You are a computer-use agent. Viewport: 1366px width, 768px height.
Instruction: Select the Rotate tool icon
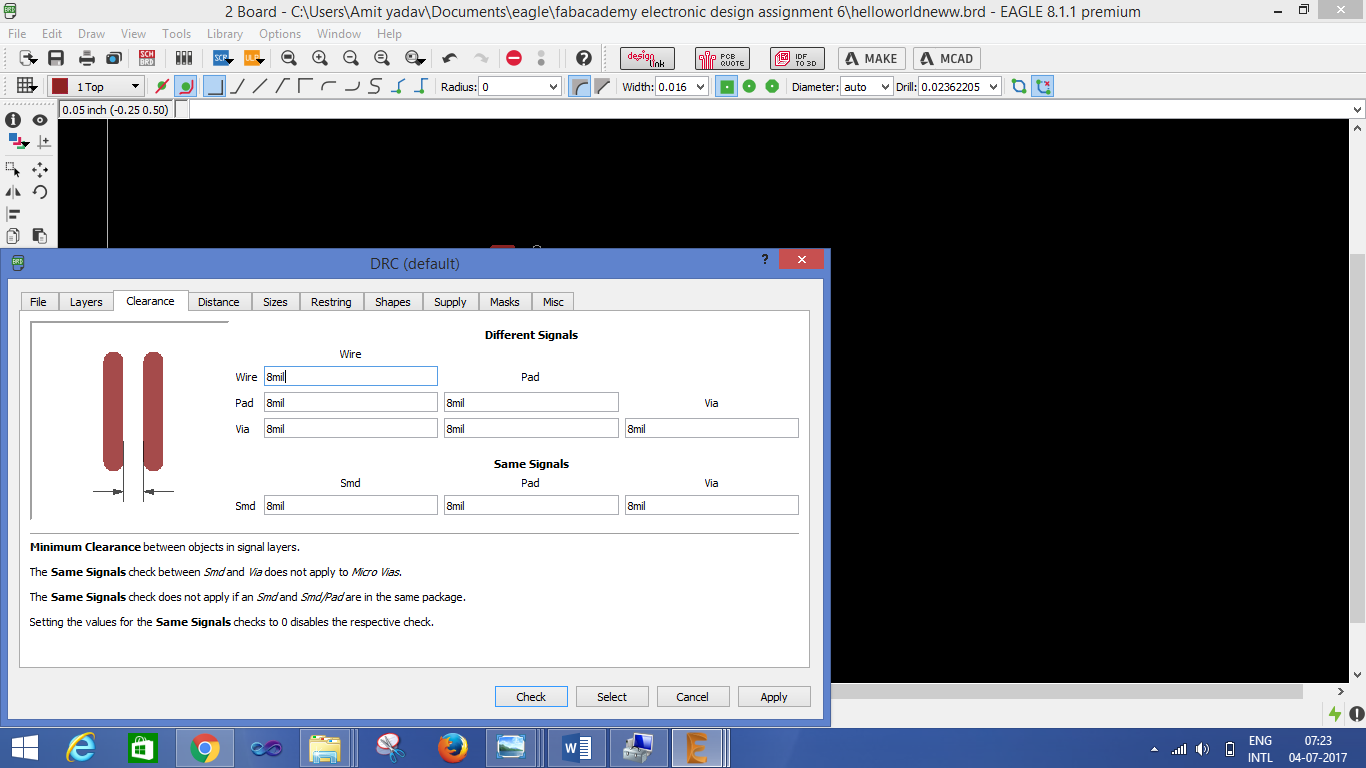coord(40,192)
